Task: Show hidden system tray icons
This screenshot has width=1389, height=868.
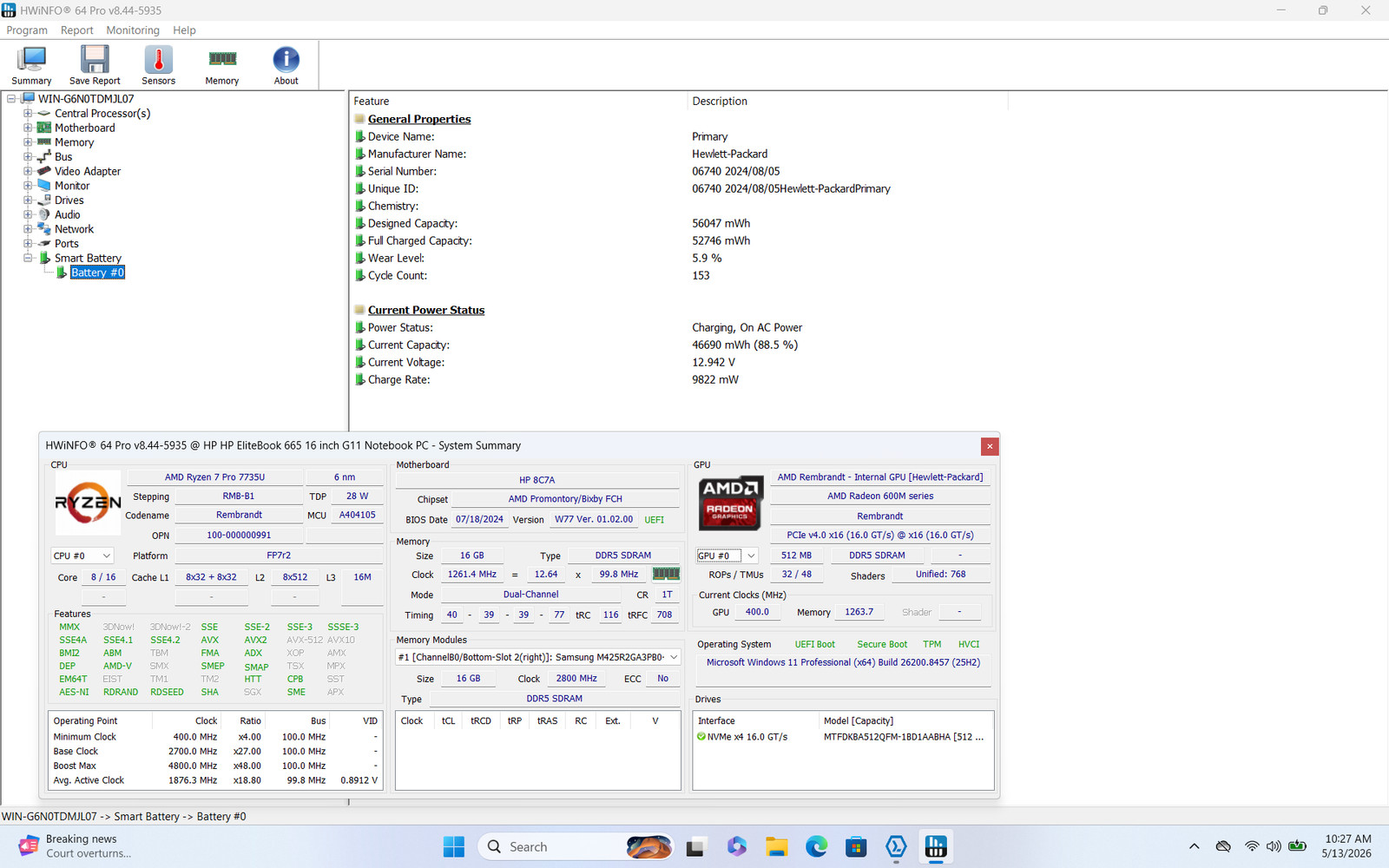Action: click(x=1194, y=846)
